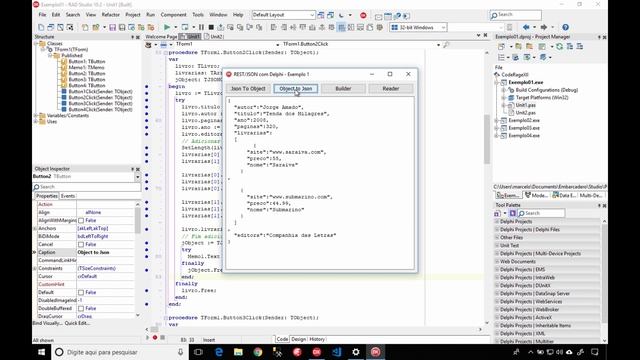
Task: Click the Reader button
Action: [x=391, y=89]
